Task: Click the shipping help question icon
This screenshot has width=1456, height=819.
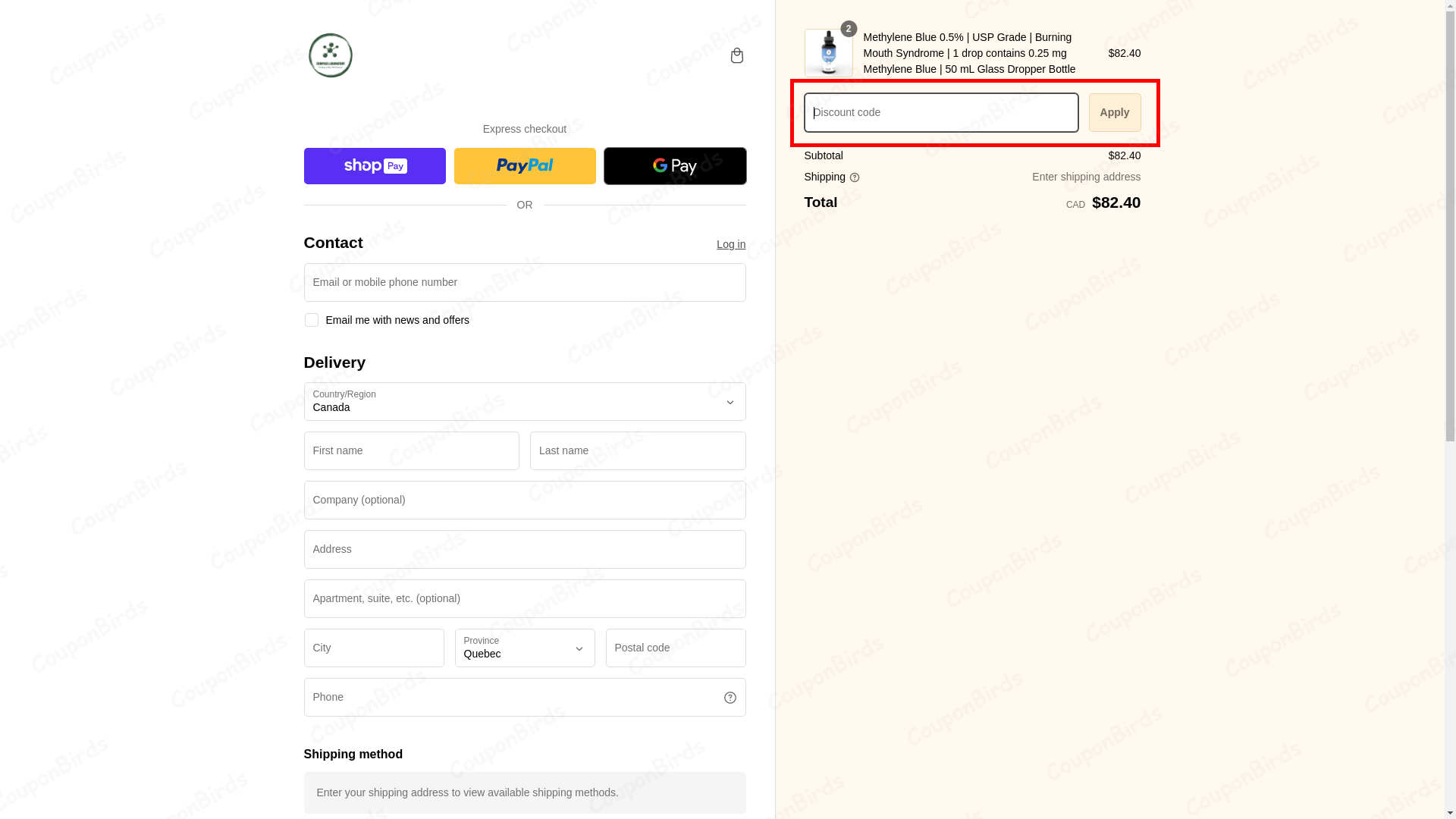Action: 855,177
